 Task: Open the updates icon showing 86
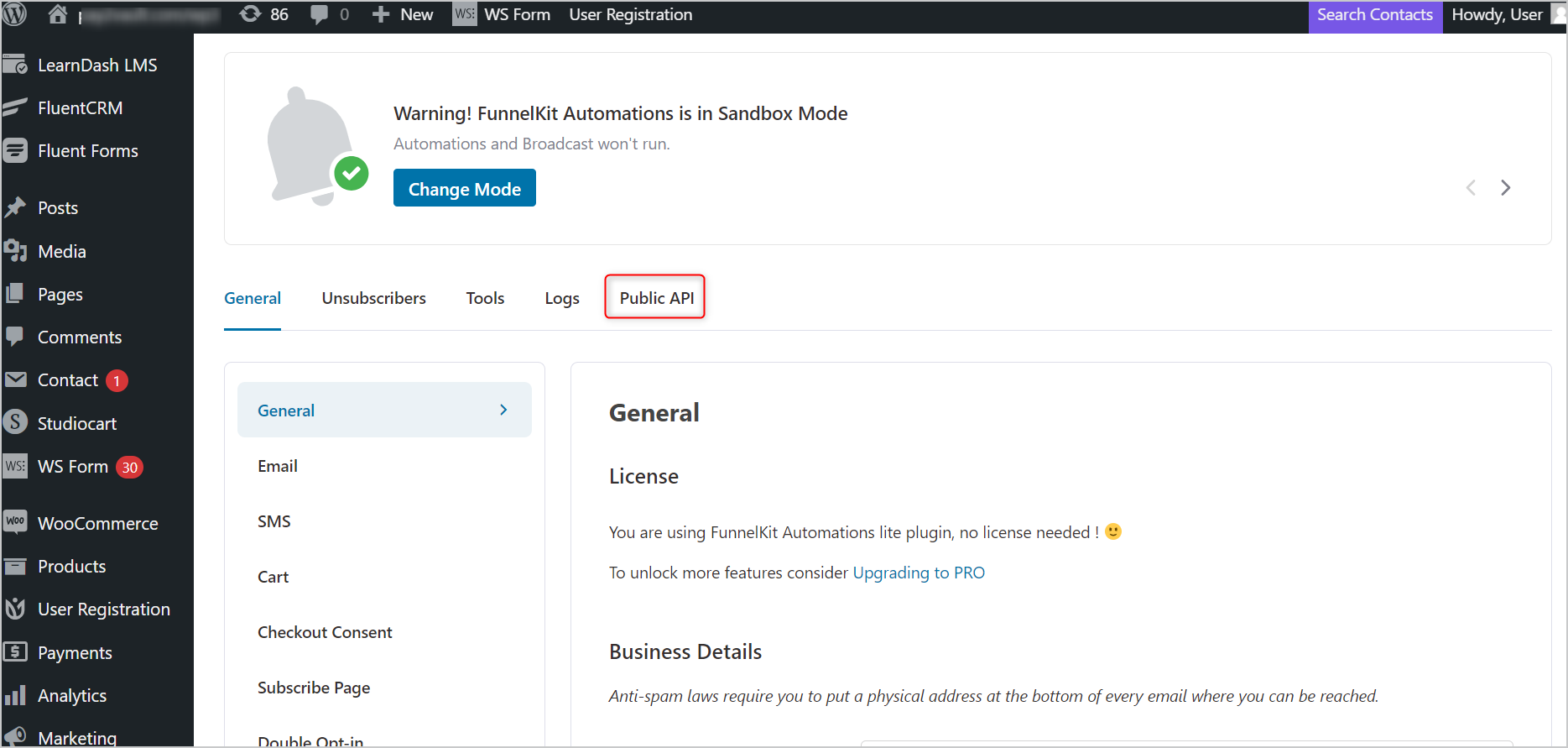coord(250,14)
